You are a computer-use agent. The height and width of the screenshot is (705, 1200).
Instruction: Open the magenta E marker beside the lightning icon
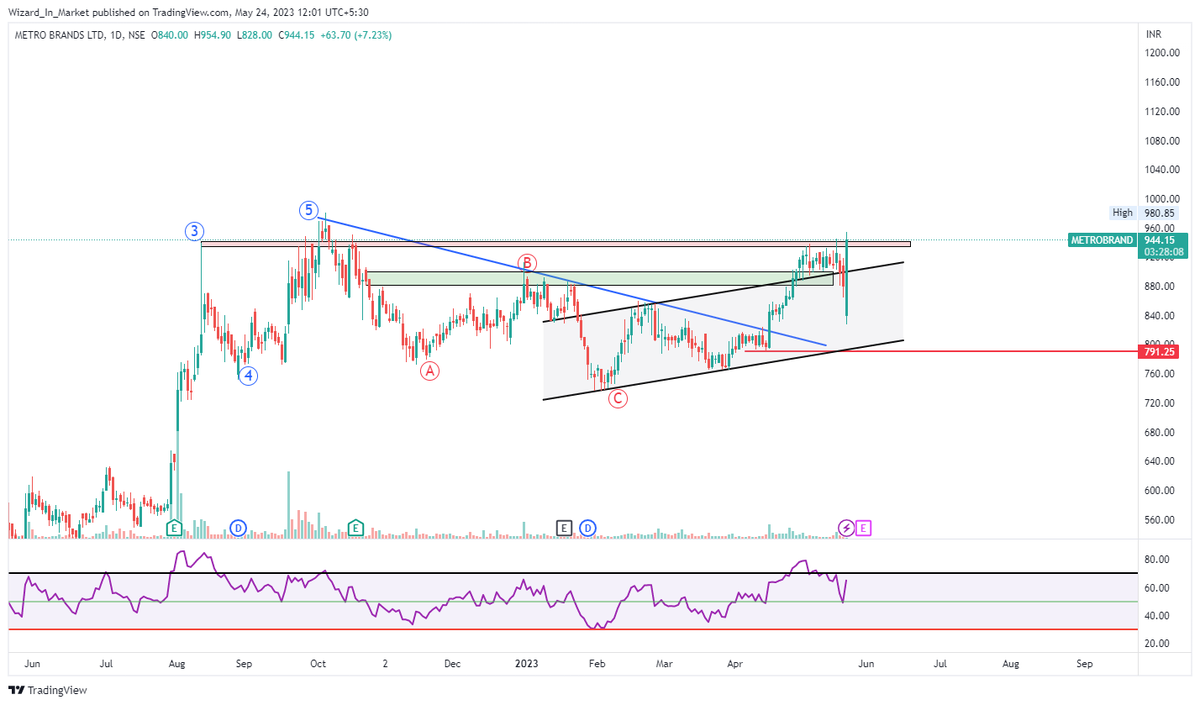(864, 527)
